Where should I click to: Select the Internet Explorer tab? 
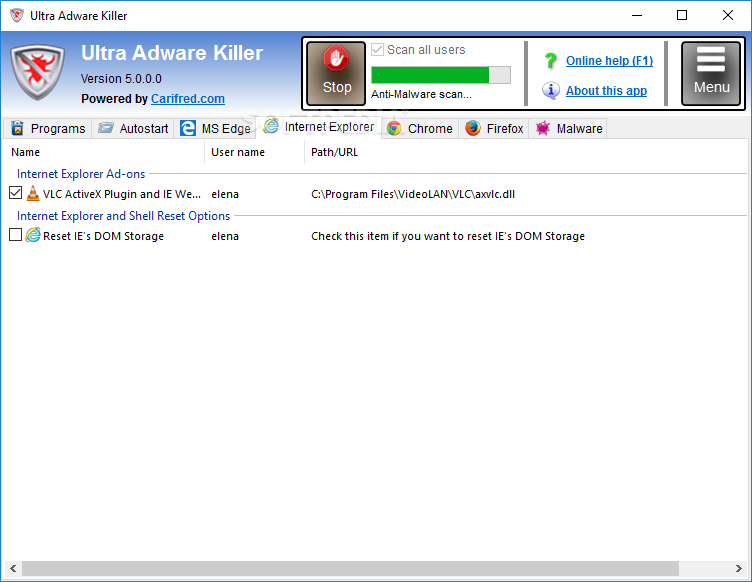click(319, 127)
